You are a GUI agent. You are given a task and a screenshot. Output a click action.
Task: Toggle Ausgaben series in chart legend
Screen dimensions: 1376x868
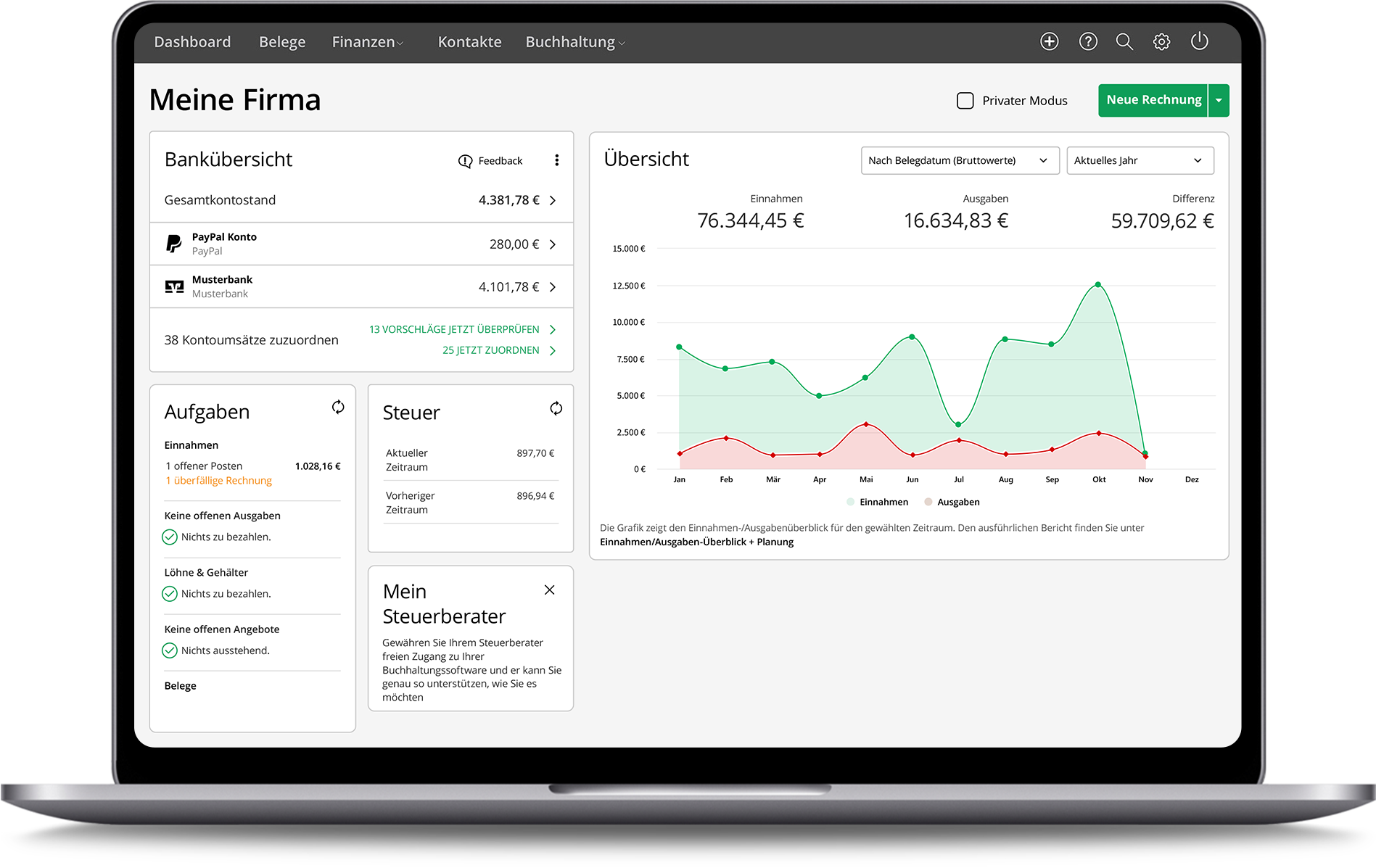[x=952, y=502]
